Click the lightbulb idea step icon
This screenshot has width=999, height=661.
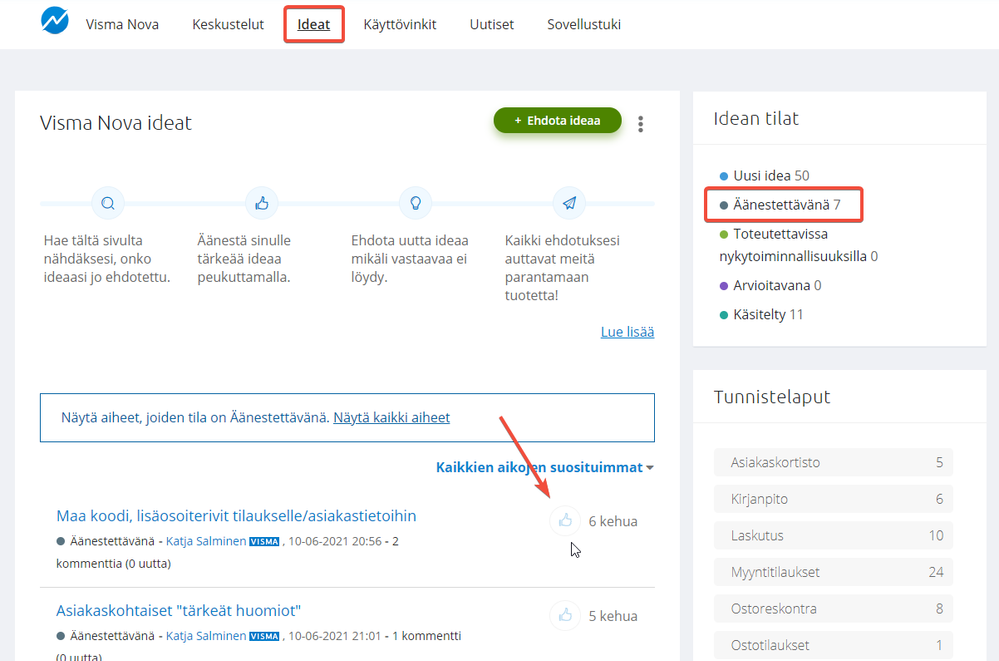pos(415,203)
